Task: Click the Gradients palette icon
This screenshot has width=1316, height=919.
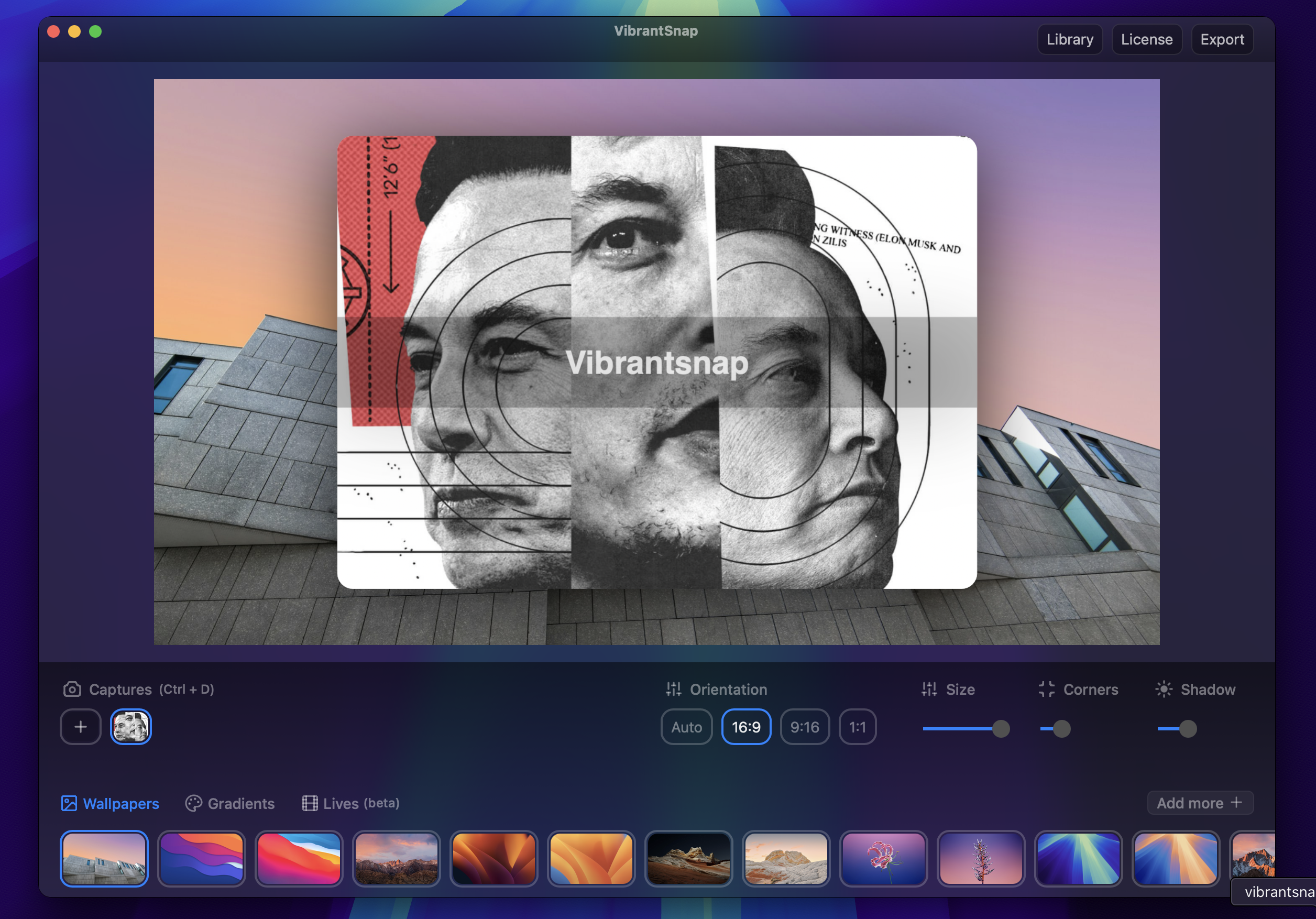Action: (193, 803)
